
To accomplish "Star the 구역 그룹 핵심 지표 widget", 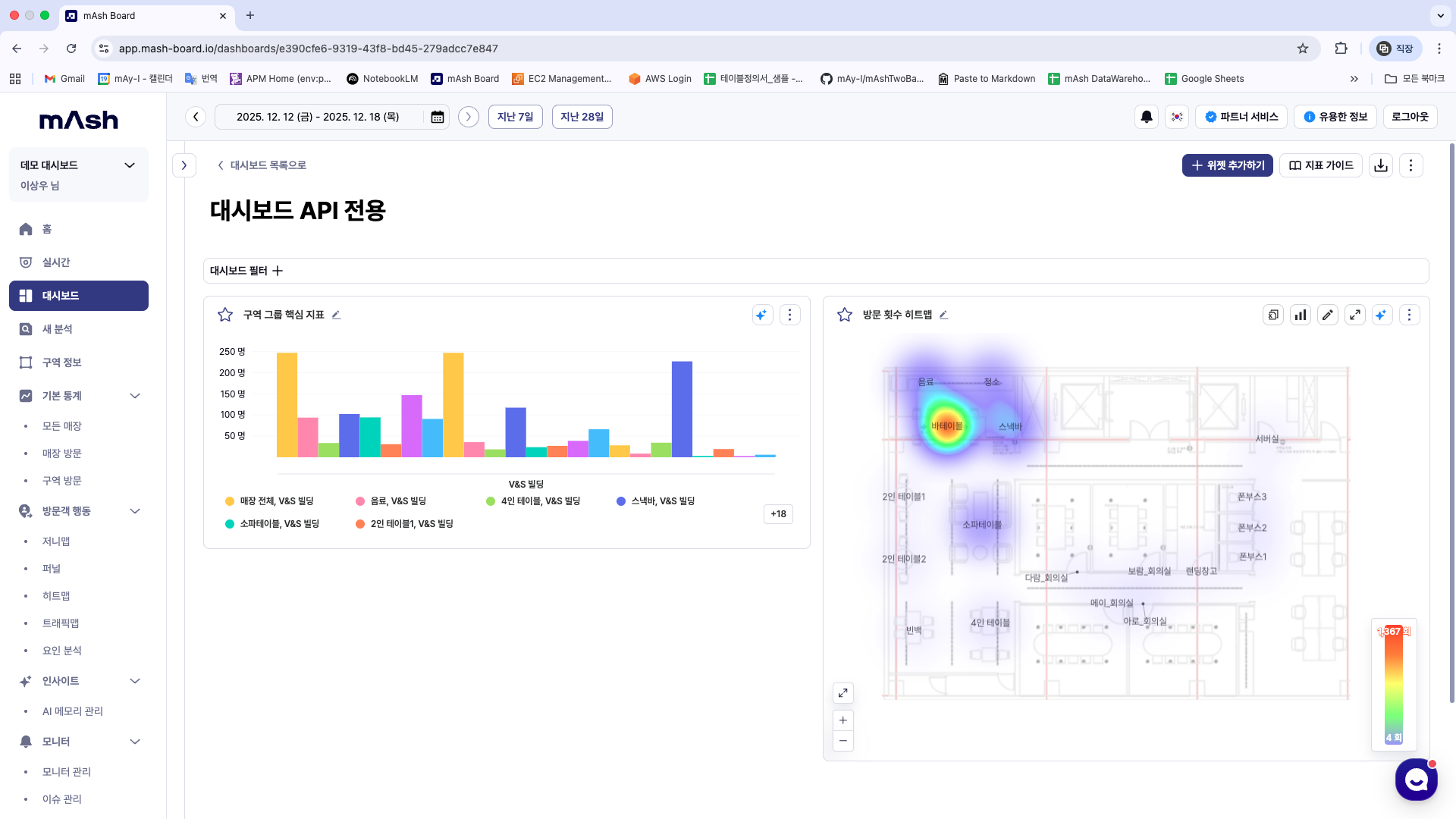I will coord(224,314).
